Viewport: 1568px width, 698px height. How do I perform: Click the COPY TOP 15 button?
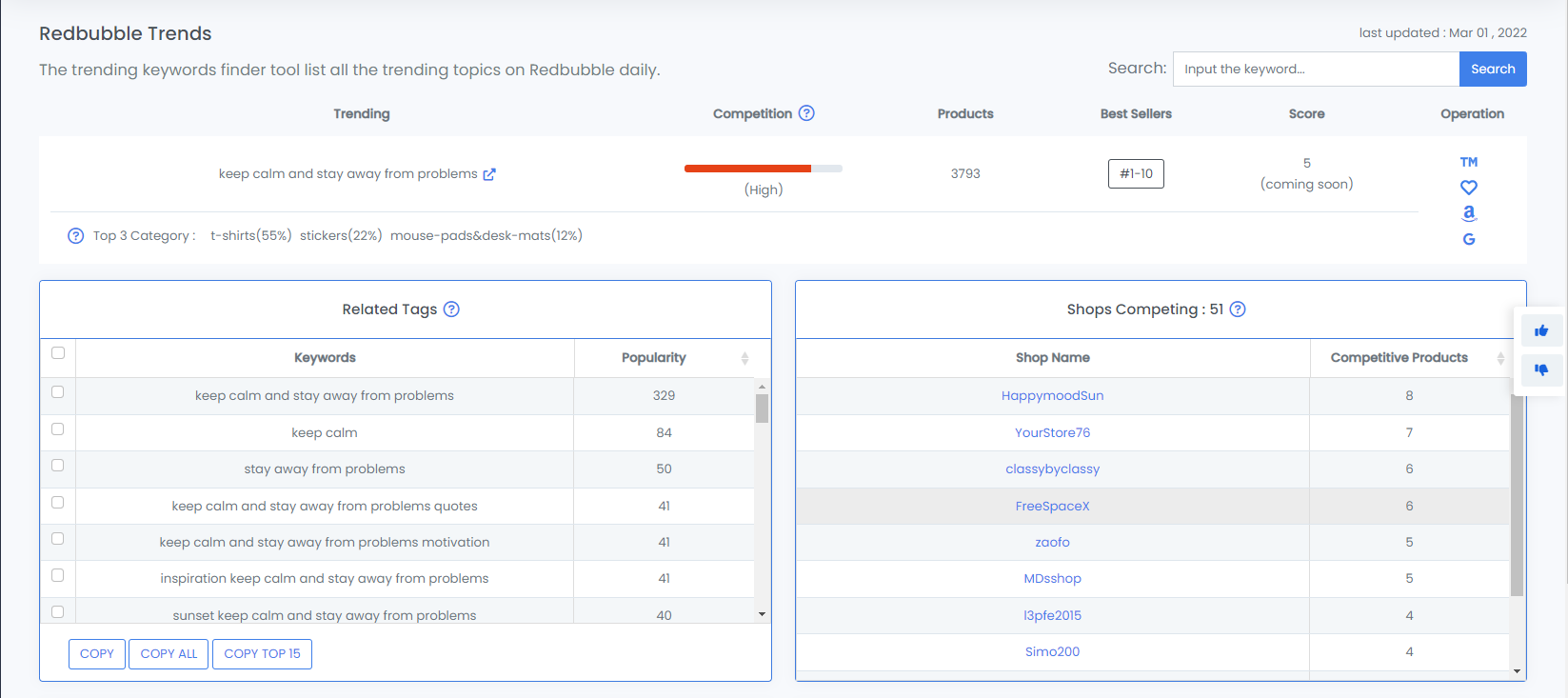[x=262, y=654]
